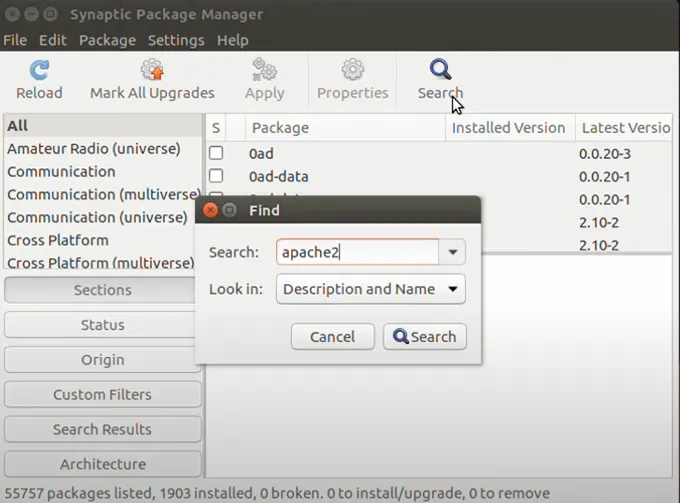This screenshot has height=503, width=680.
Task: Click the Custom Filters button
Action: 102,395
